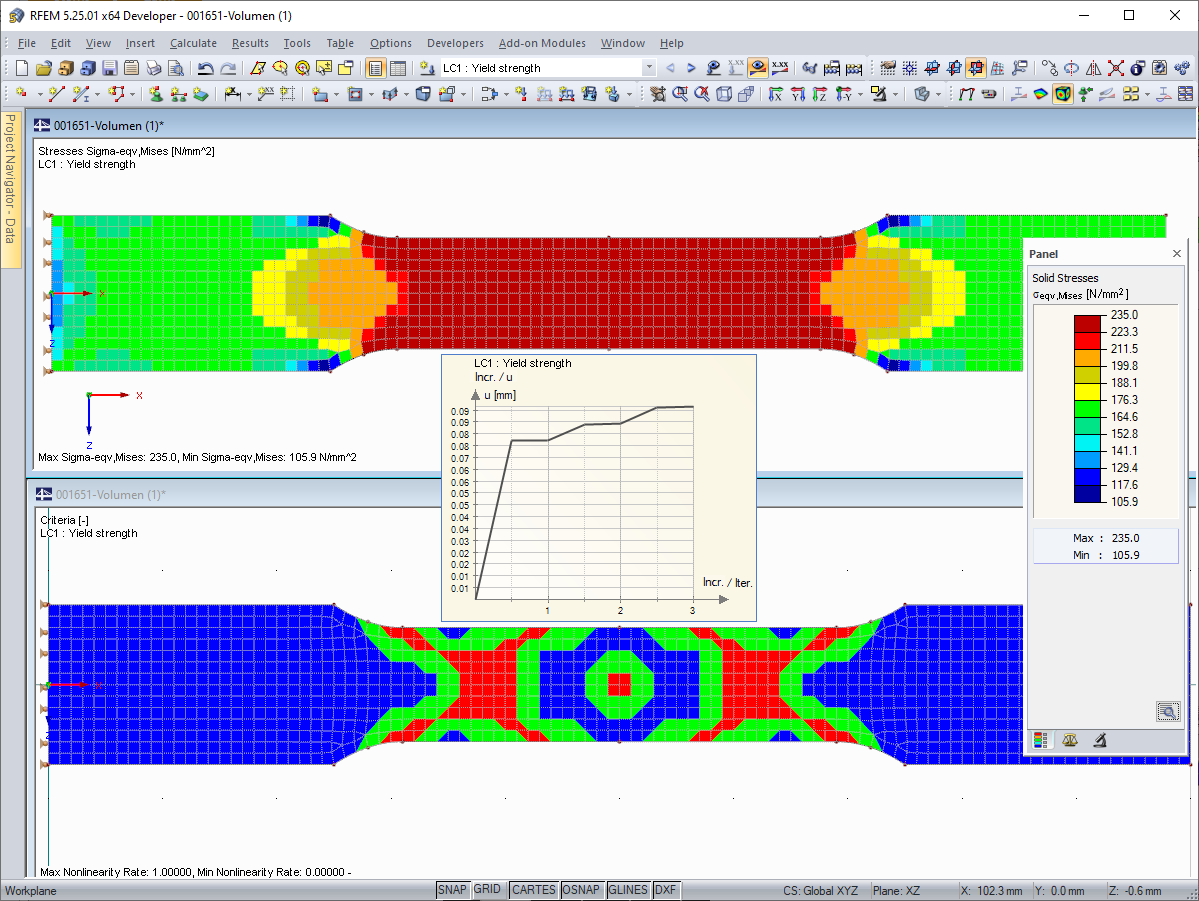1199x901 pixels.
Task: Open a new model with the New icon
Action: pyautogui.click(x=22, y=68)
